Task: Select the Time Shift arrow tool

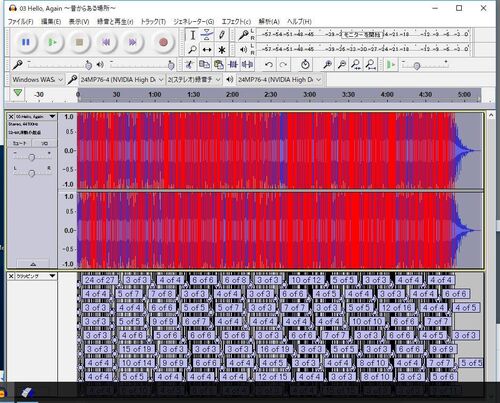Action: (207, 50)
